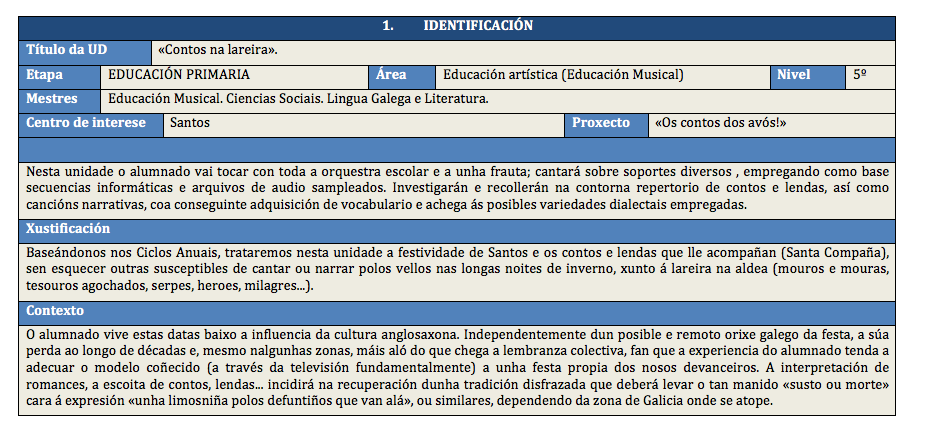This screenshot has height=436, width=927.
Task: Click the EDUCACIÓN PRIMARIA cell
Action: (x=235, y=76)
